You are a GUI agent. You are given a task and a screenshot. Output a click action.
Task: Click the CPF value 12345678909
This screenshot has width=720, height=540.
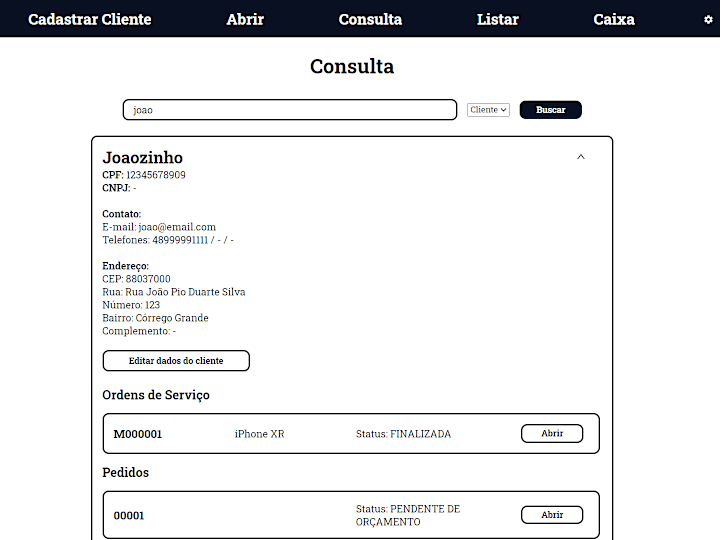click(x=156, y=175)
